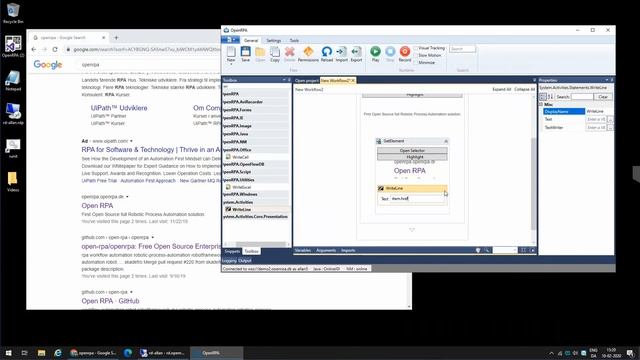Click the Stop icon in the ribbon
Viewport: 640px width, 360px height.
(x=390, y=51)
